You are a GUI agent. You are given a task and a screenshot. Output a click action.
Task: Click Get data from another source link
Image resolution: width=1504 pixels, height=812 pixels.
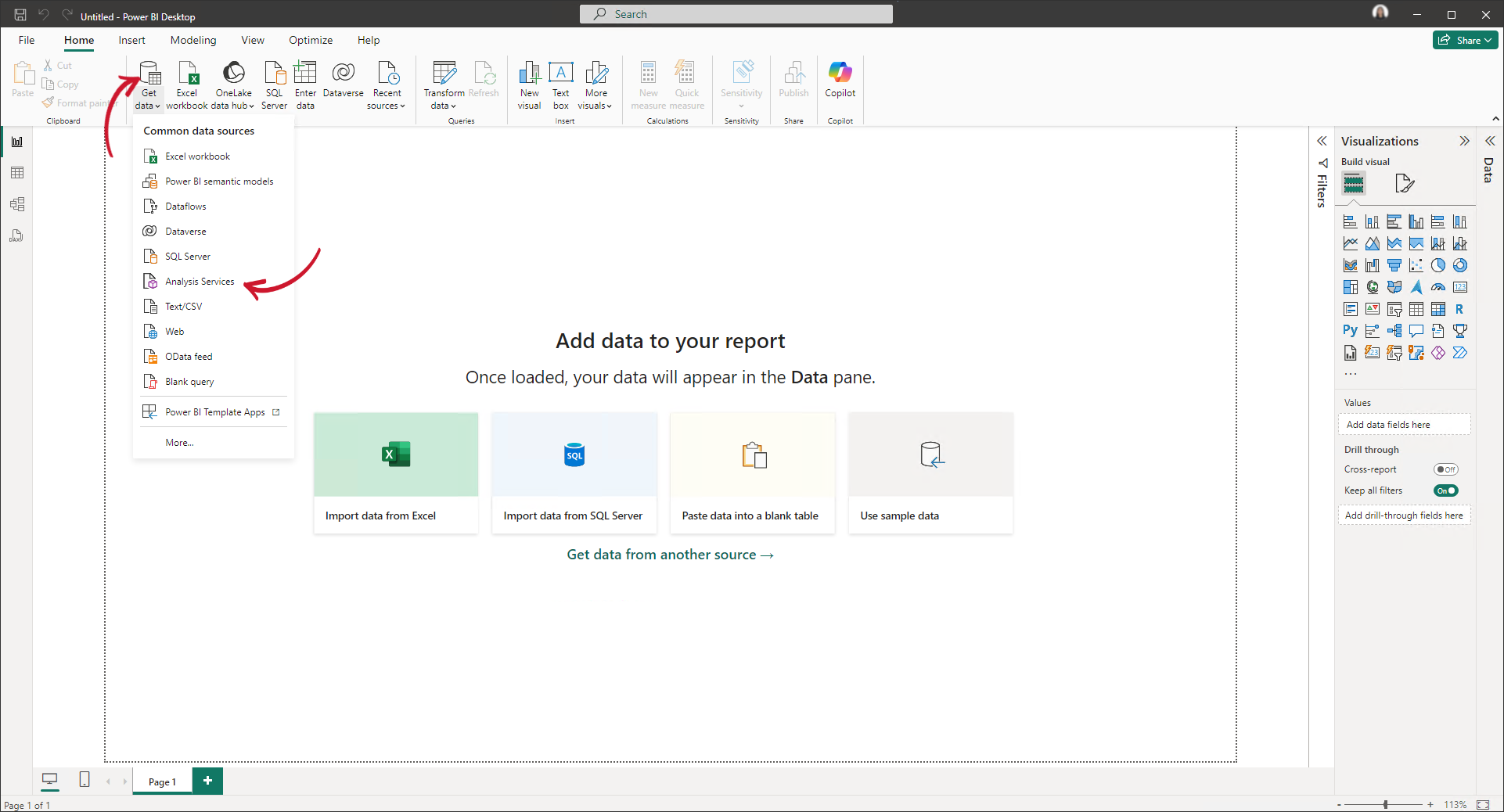click(x=670, y=554)
